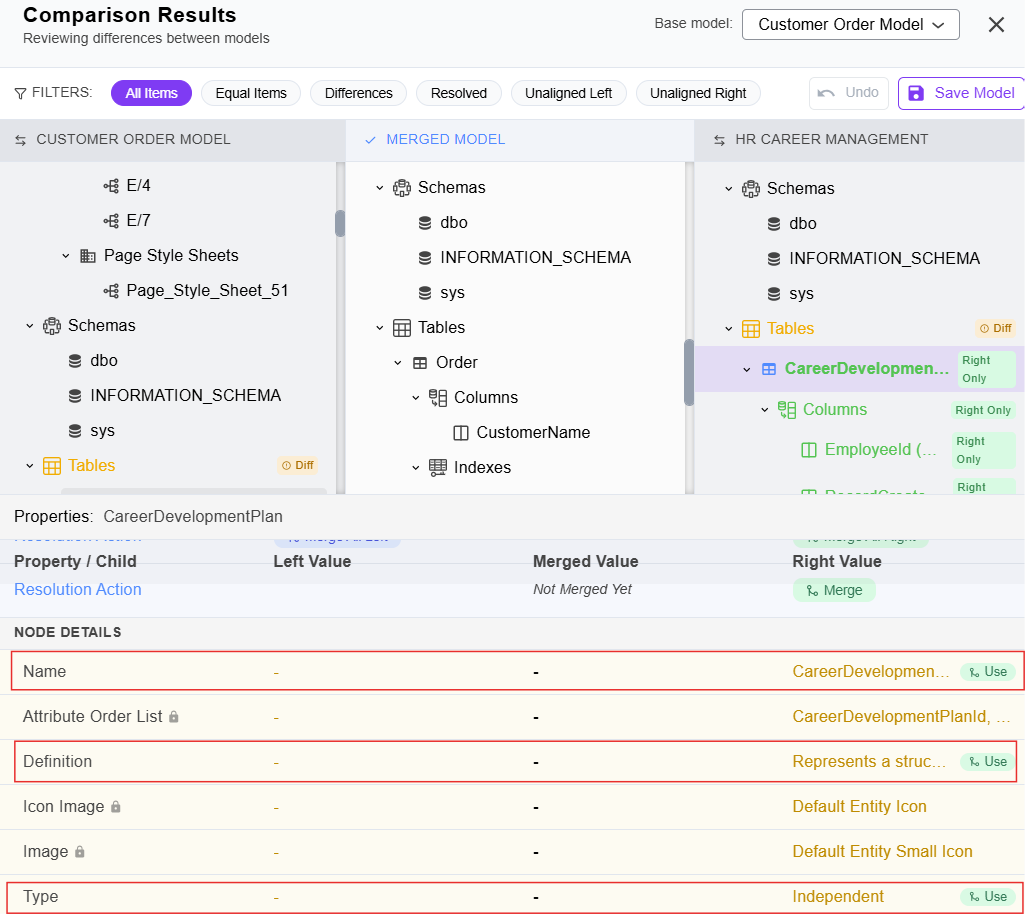Click the CustomerName column icon
The height and width of the screenshot is (915, 1025).
pos(461,433)
